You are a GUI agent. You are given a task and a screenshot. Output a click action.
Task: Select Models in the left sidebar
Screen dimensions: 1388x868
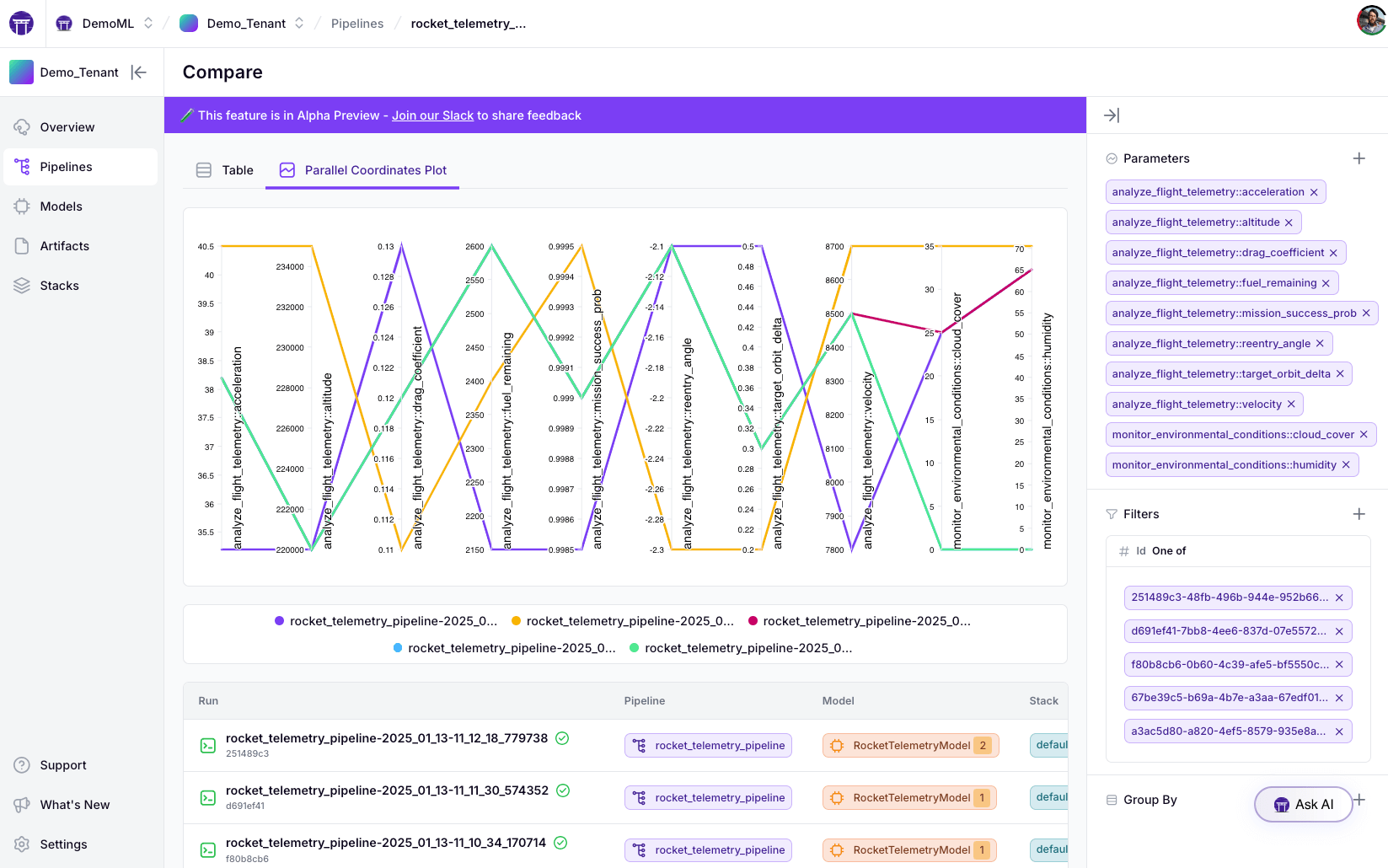pyautogui.click(x=61, y=206)
